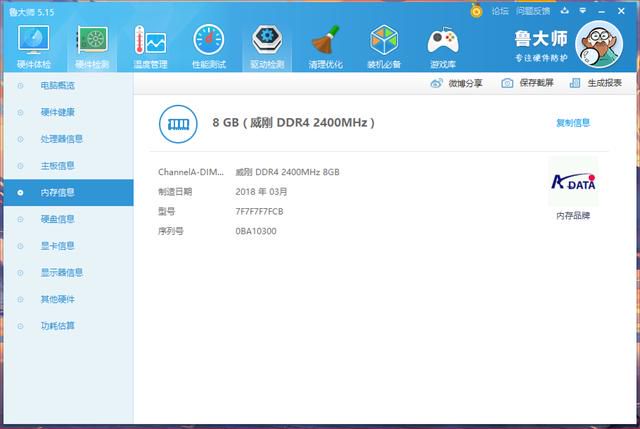Open the title bar dropdown menu arrow
Image resolution: width=640 pixels, height=429 pixels.
583,11
